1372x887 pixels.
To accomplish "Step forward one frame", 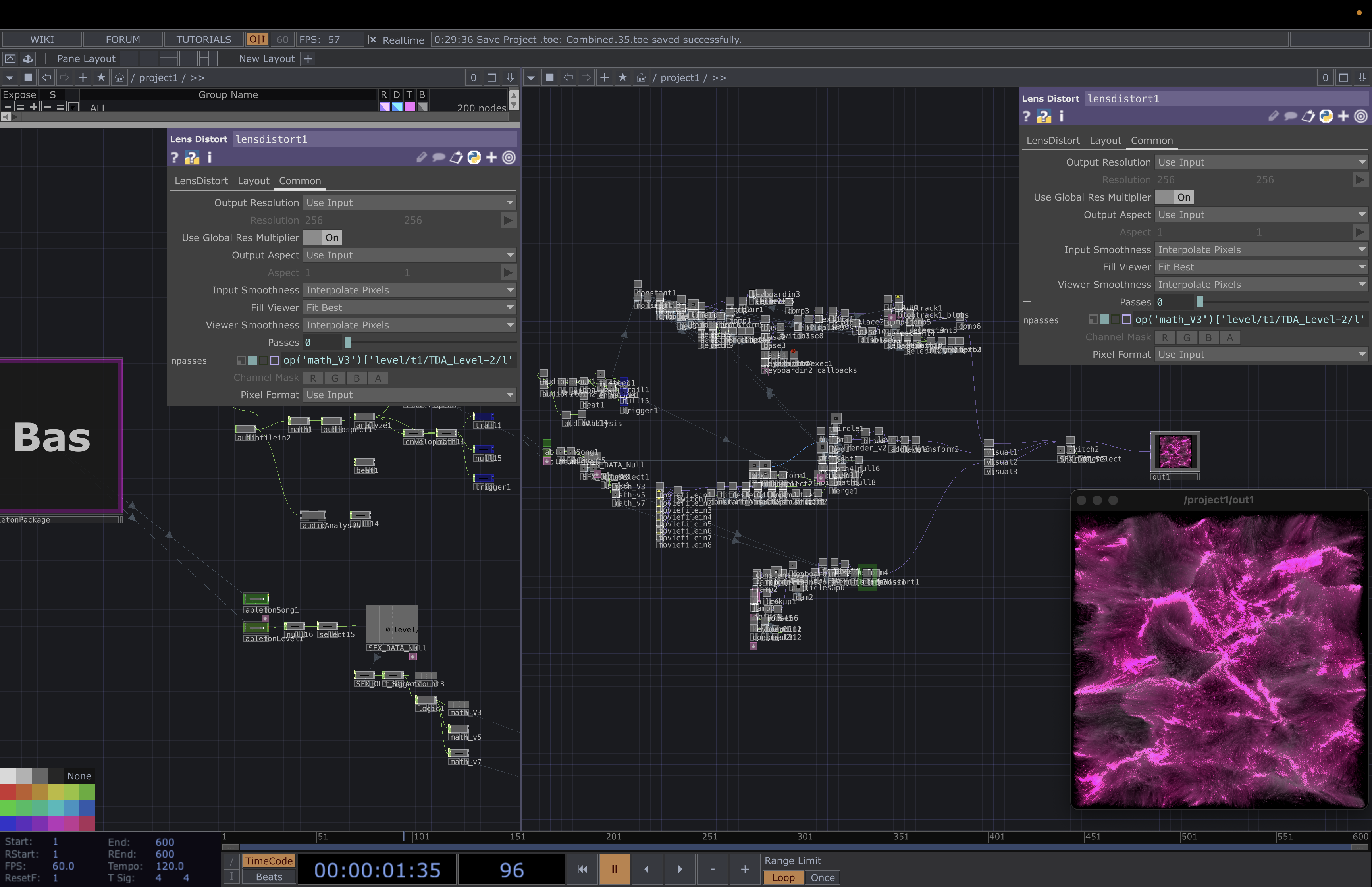I will (680, 869).
